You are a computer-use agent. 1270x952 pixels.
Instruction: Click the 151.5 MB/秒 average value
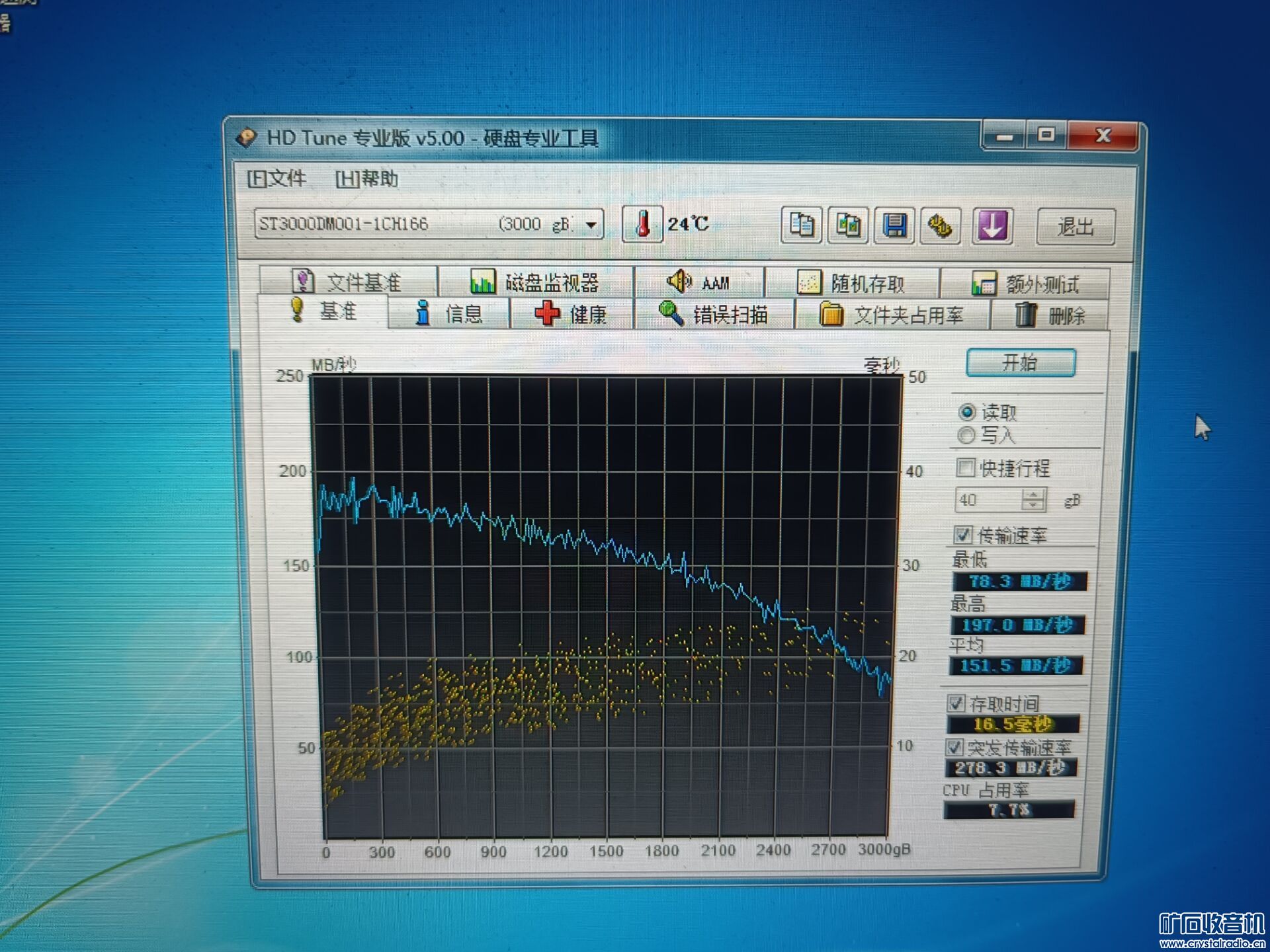coord(1016,665)
